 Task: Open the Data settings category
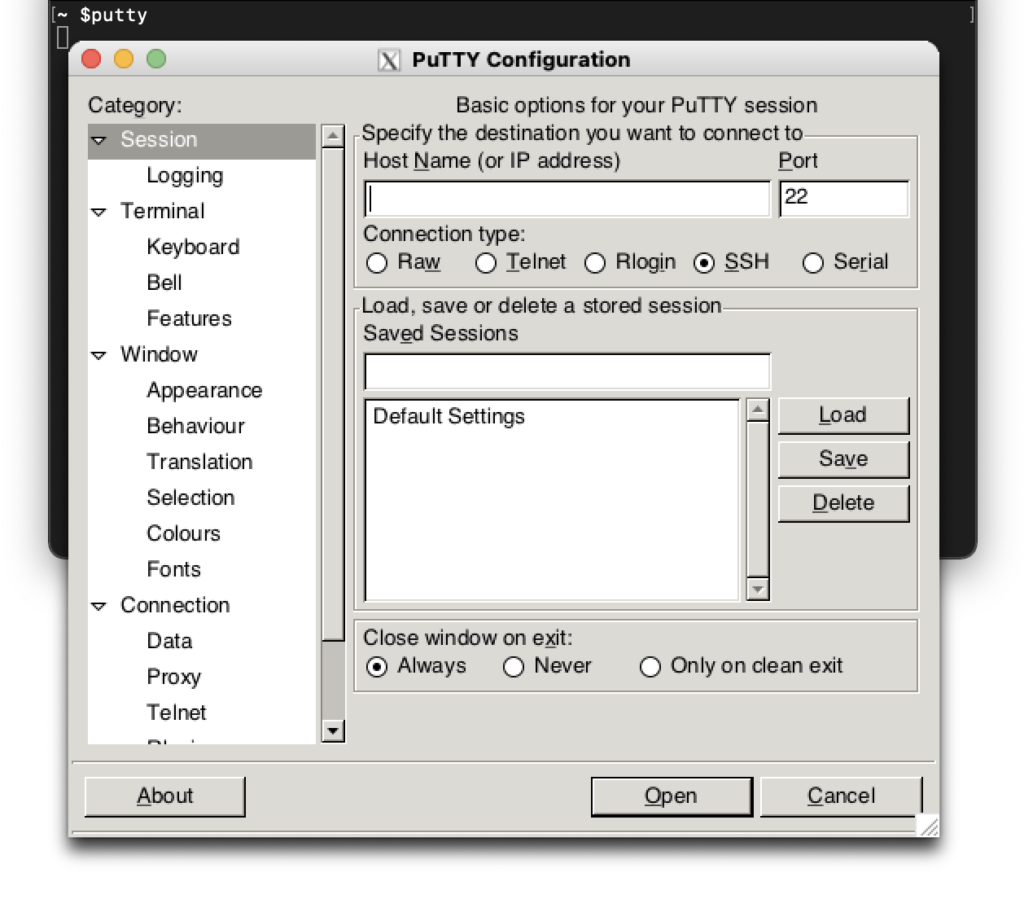(170, 641)
